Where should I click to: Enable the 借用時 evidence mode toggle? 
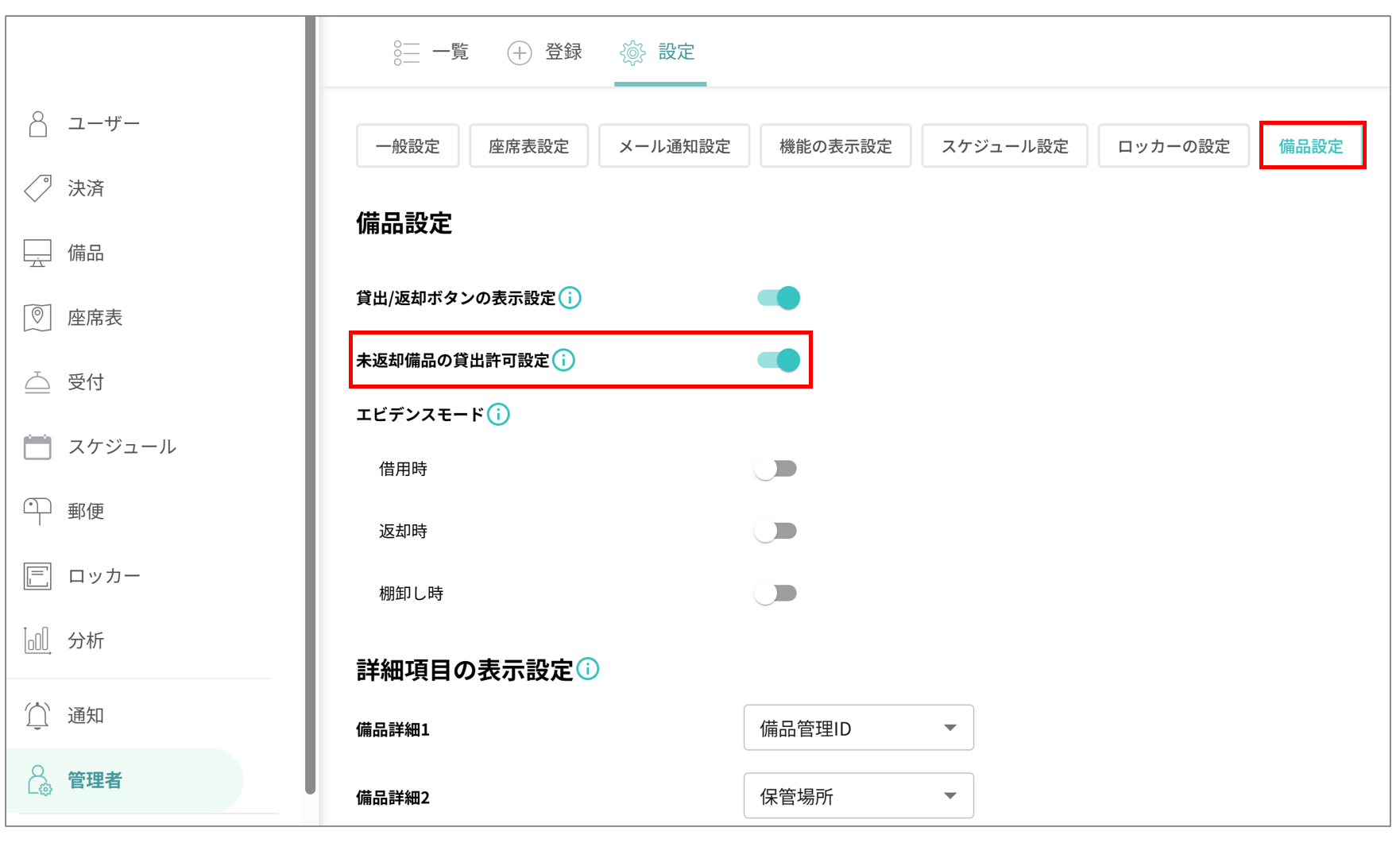(x=776, y=468)
